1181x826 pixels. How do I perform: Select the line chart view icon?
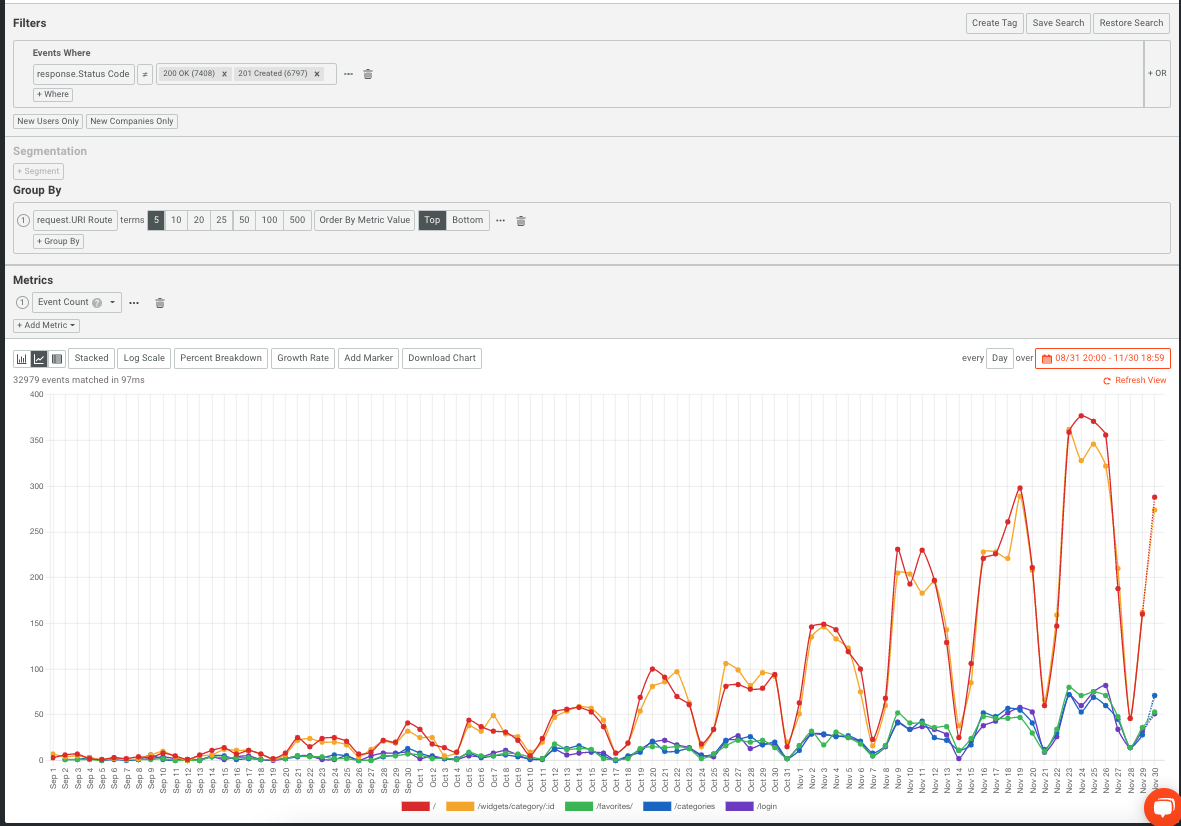click(39, 357)
